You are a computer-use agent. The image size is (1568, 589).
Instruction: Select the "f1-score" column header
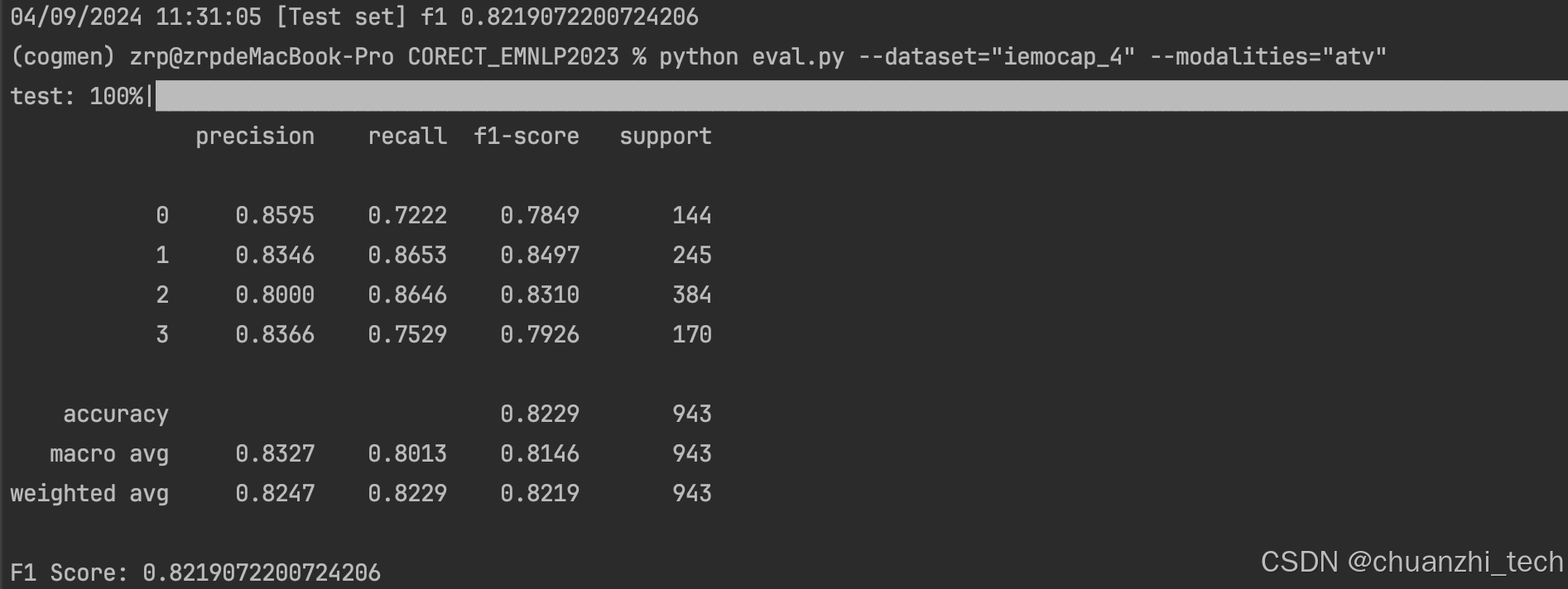(526, 136)
